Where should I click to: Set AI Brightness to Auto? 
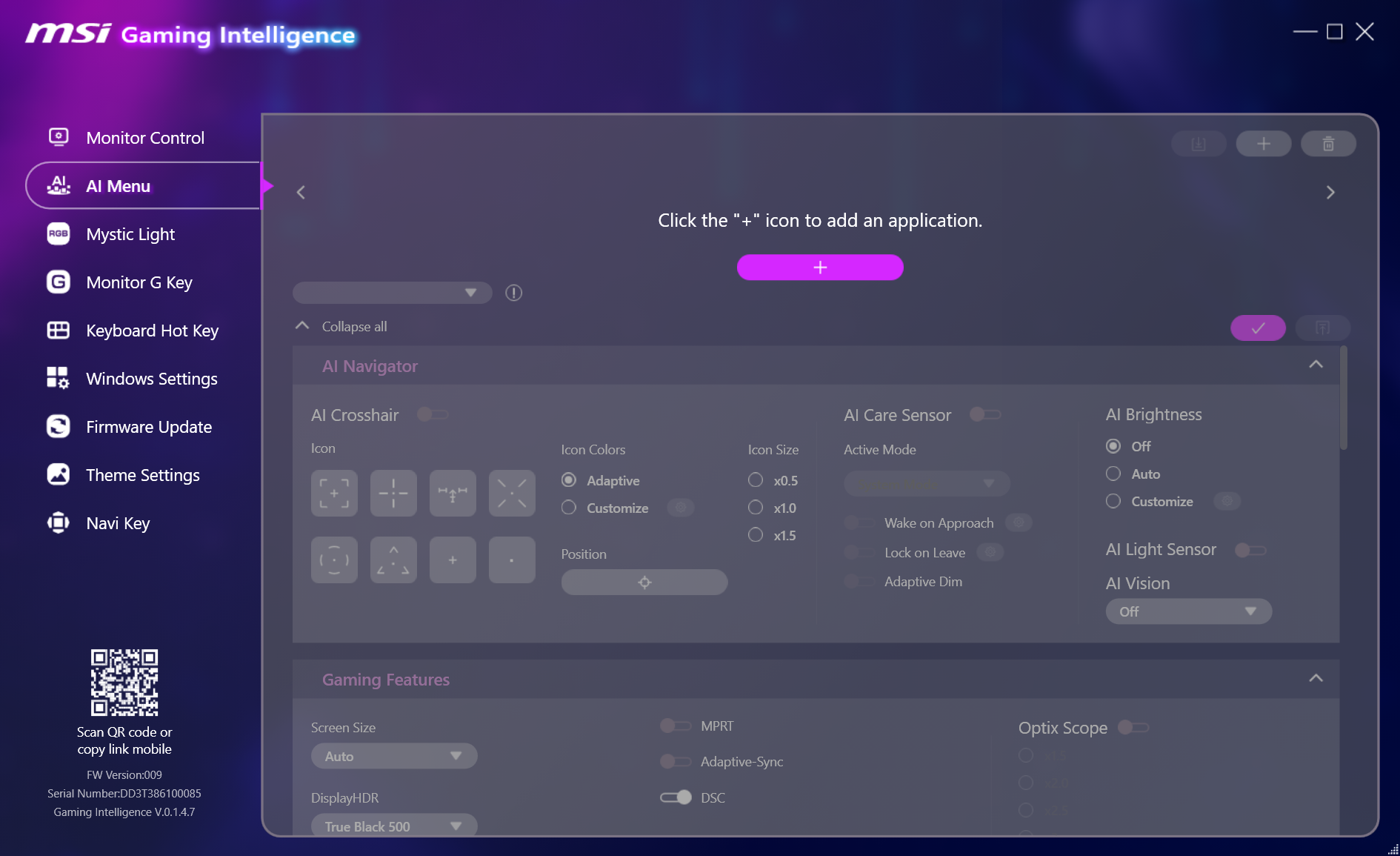[1113, 474]
